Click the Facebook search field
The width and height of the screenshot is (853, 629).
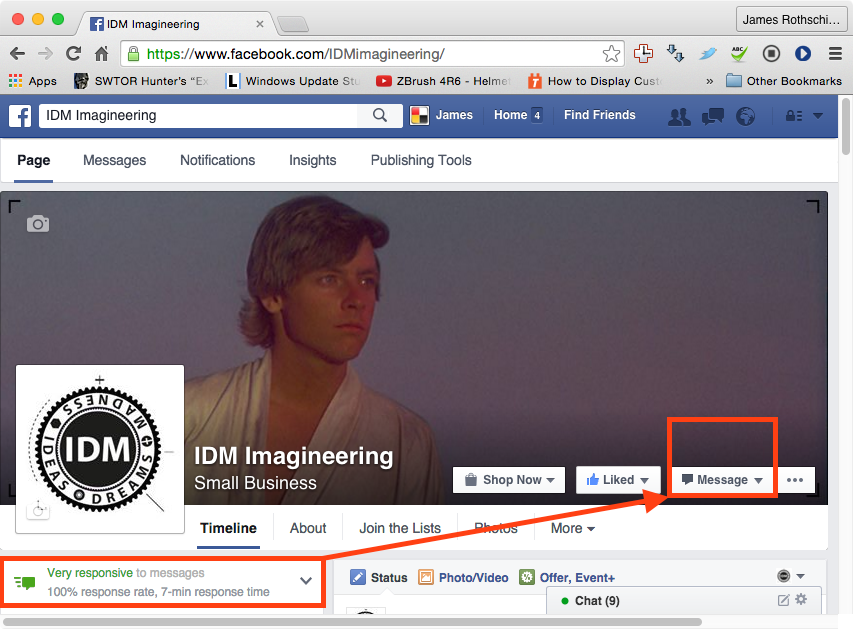point(199,115)
